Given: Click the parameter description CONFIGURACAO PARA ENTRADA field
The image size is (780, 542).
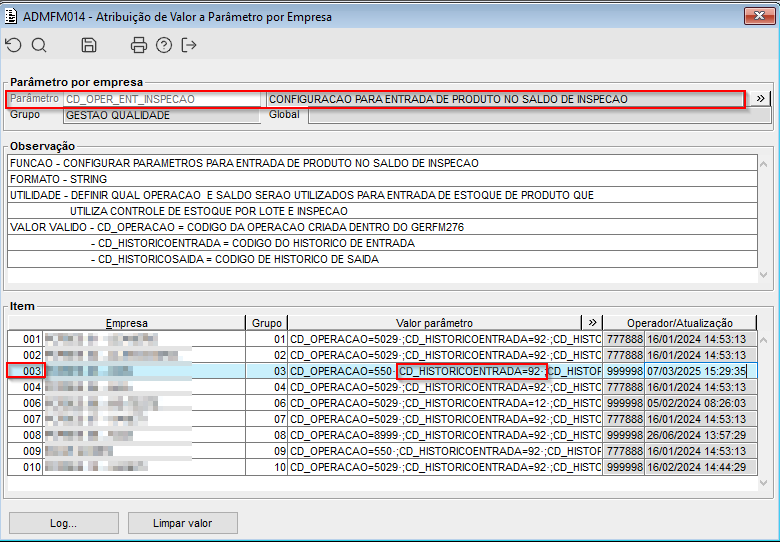Looking at the screenshot, I should click(x=505, y=99).
